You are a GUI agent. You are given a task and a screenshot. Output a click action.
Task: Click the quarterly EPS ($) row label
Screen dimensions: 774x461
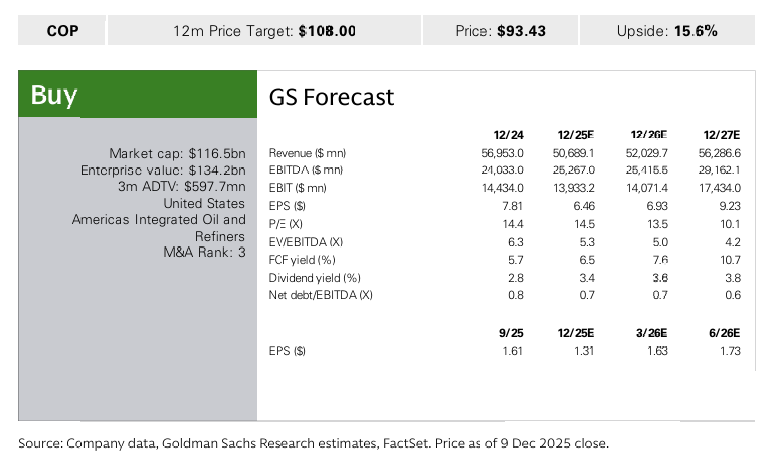pos(287,350)
